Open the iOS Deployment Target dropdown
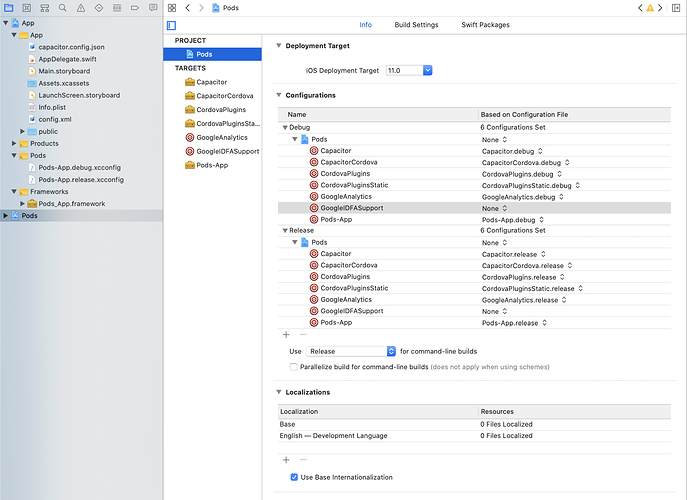Viewport: 687px width, 500px height. coord(428,70)
